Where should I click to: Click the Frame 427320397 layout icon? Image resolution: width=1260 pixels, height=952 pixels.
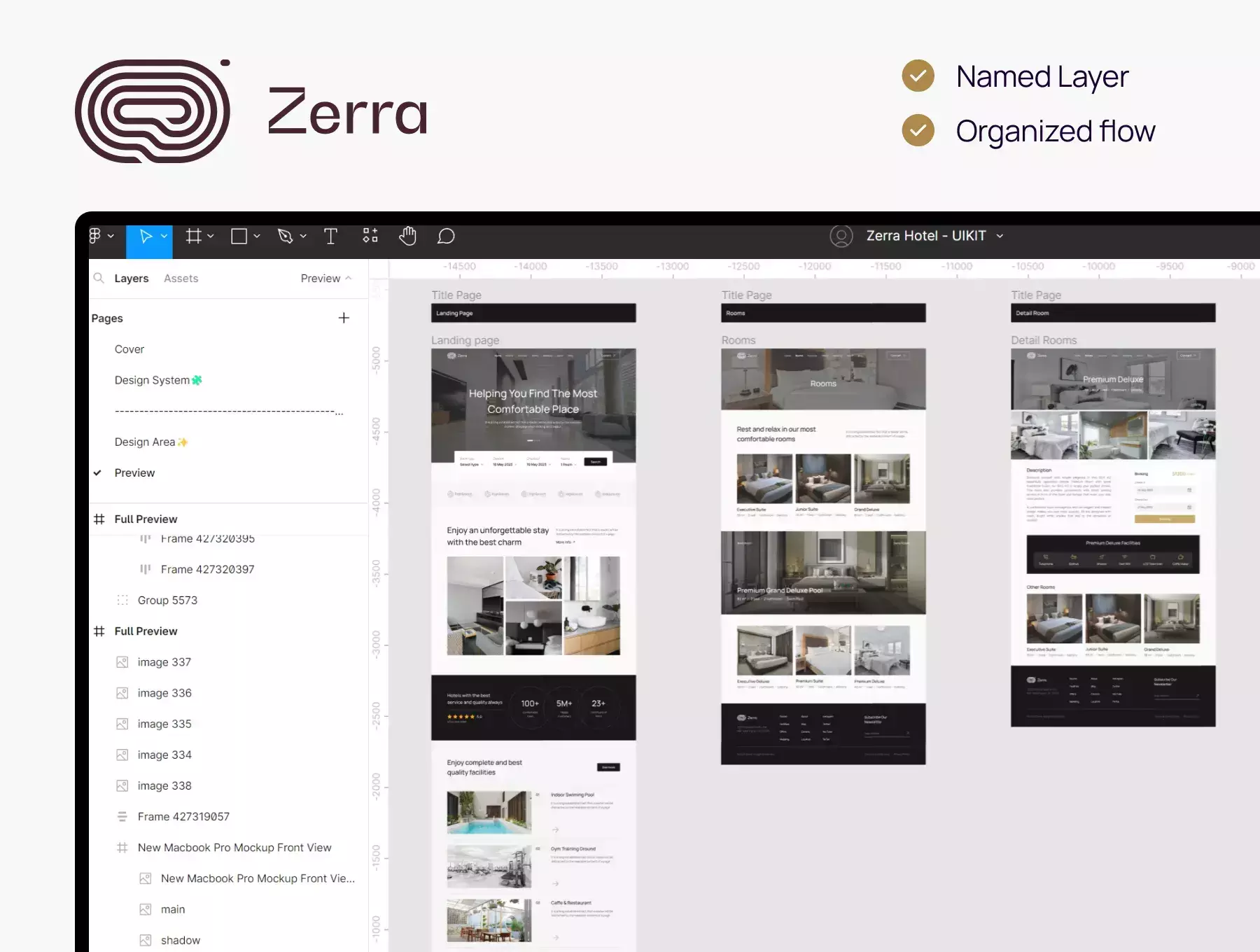[146, 569]
